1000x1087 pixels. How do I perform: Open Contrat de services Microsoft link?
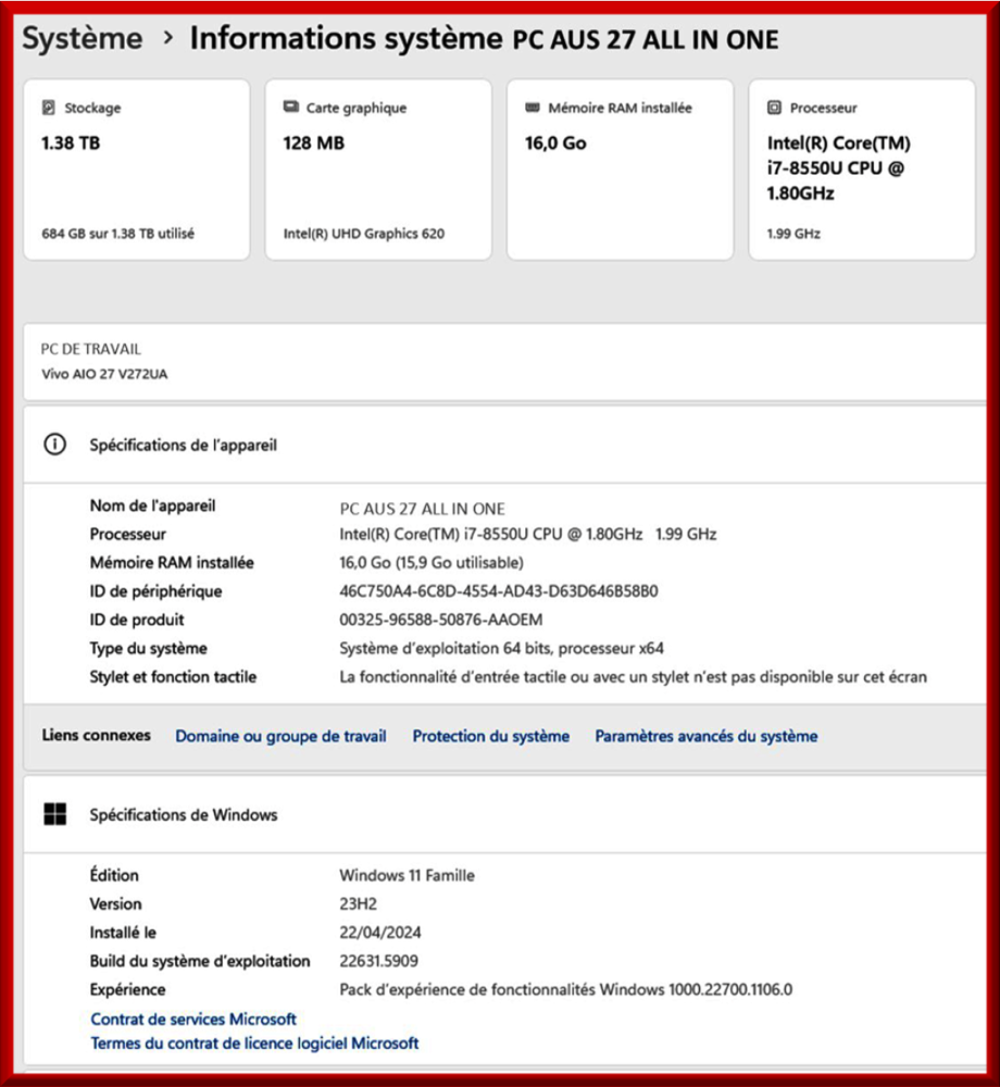coord(193,1019)
